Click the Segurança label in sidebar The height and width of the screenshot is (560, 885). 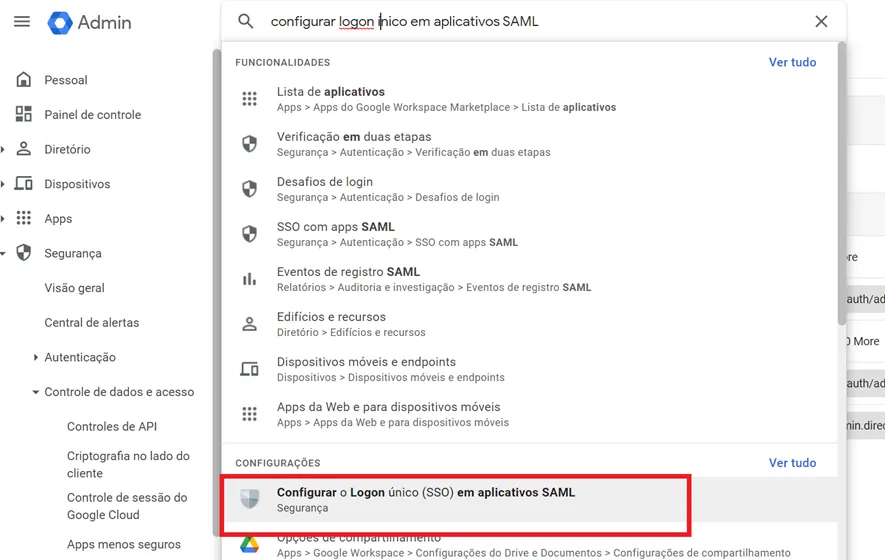click(73, 253)
